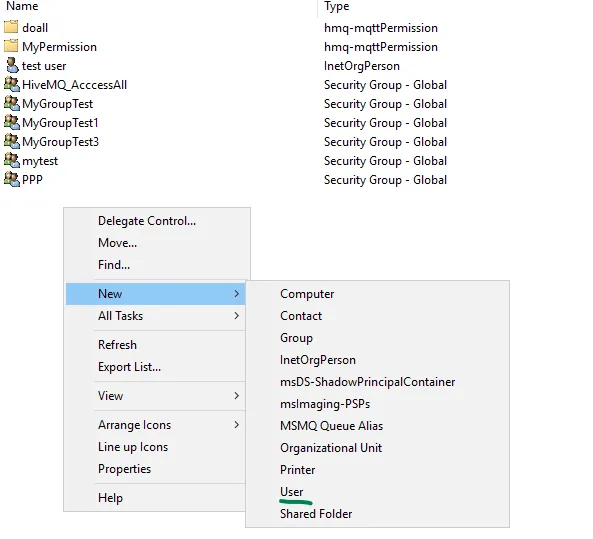The width and height of the screenshot is (593, 539).
Task: Expand the Arrange Icons submenu arrow
Action: coord(237,425)
